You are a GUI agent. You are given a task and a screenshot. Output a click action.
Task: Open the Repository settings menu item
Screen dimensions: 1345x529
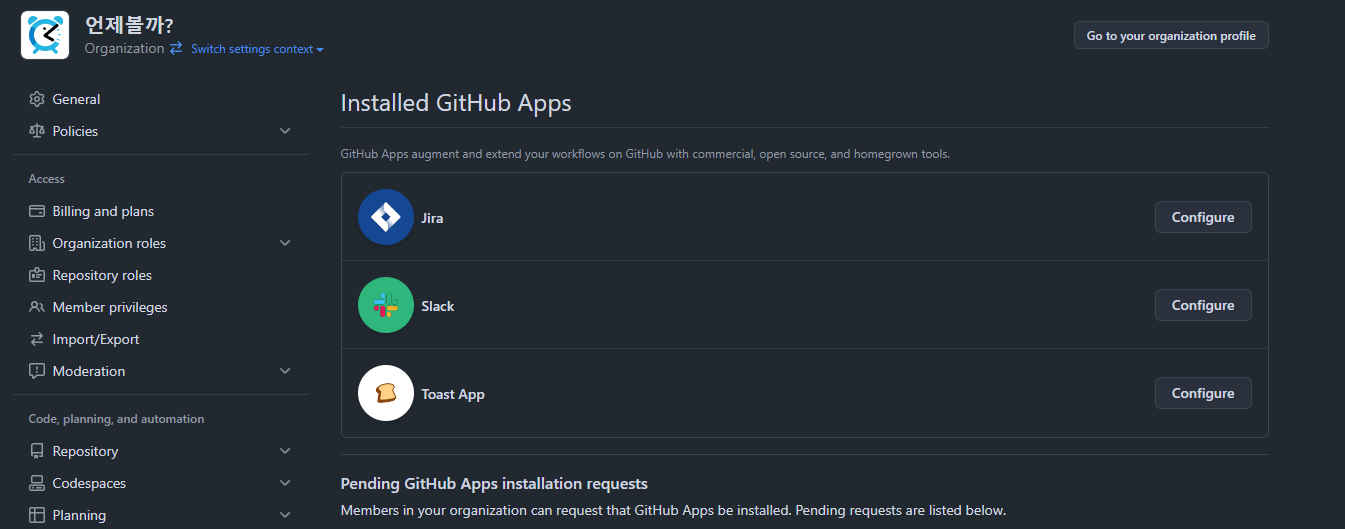(85, 451)
